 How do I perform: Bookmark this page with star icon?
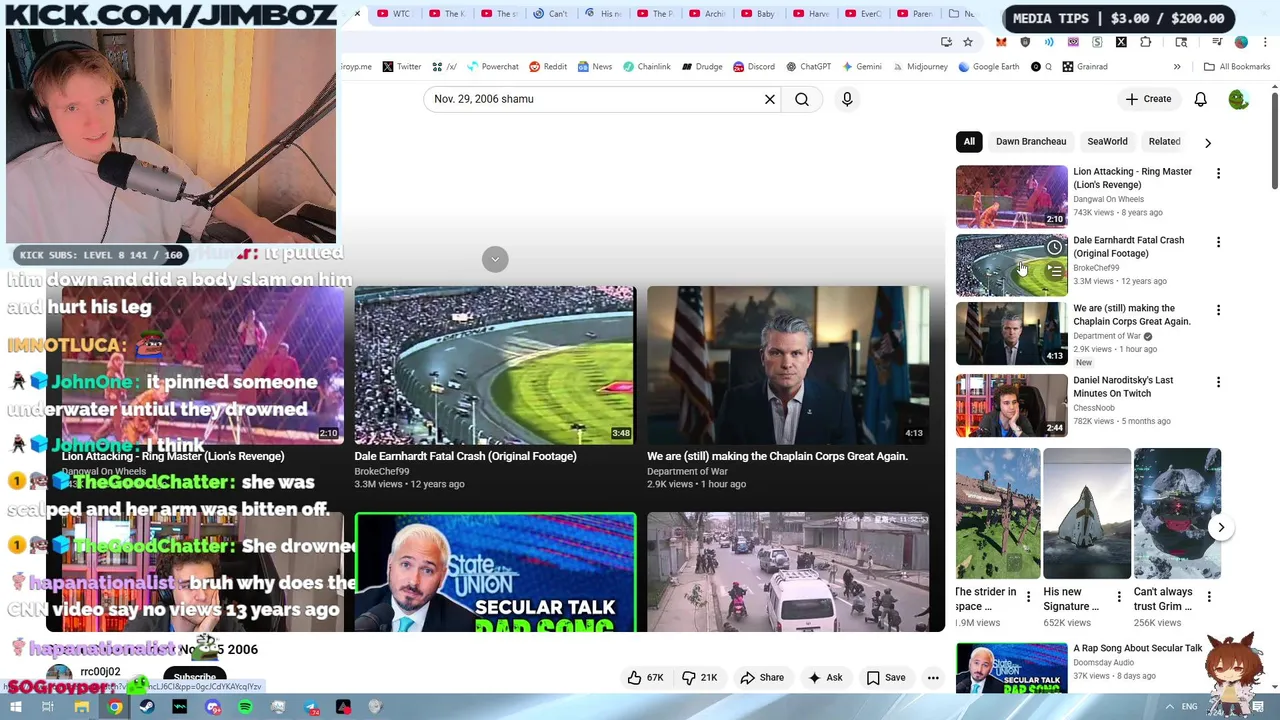[x=967, y=42]
